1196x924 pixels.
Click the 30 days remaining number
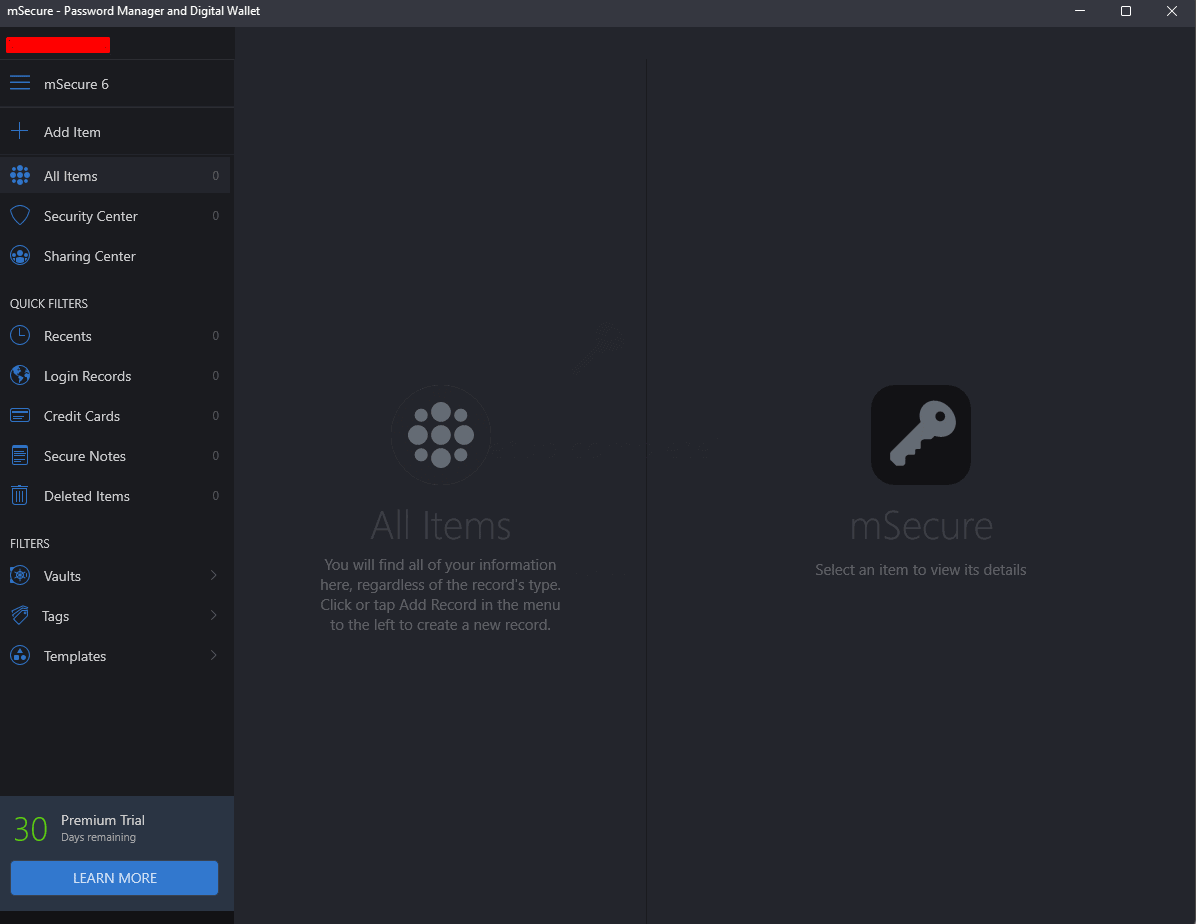pyautogui.click(x=31, y=829)
